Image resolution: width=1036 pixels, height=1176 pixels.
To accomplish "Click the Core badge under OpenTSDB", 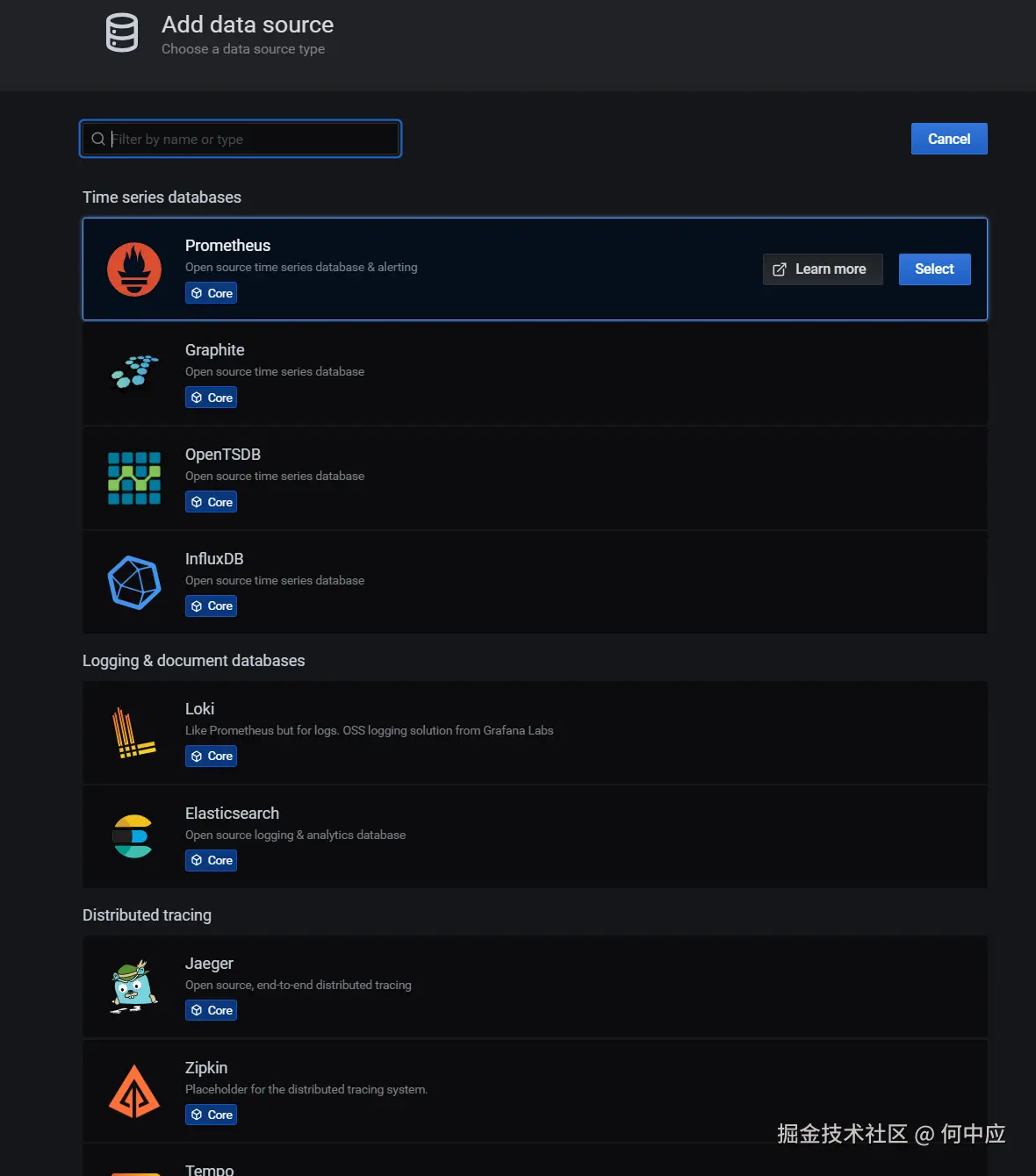I will (212, 502).
